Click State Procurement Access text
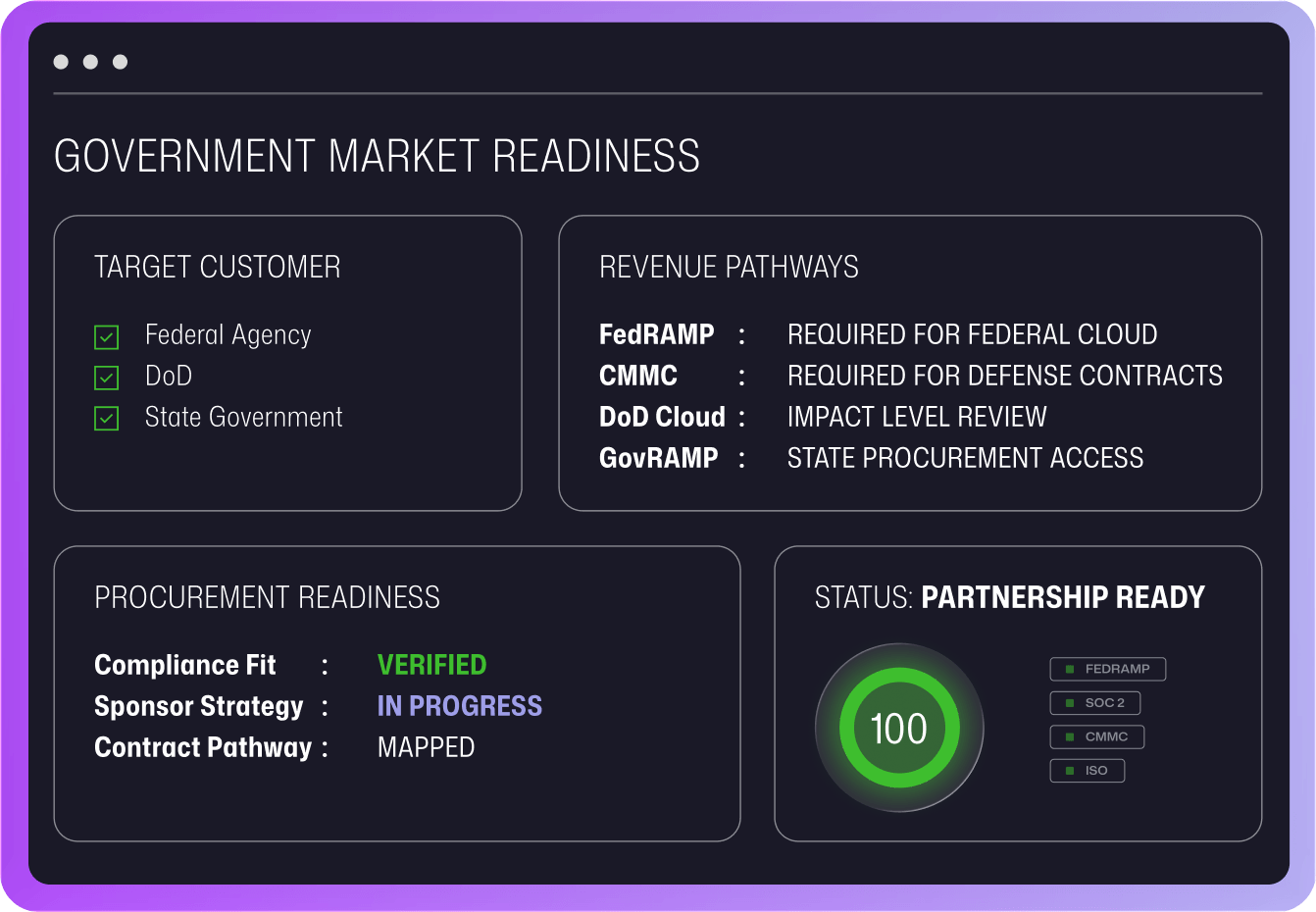This screenshot has height=912, width=1316. coord(966,458)
